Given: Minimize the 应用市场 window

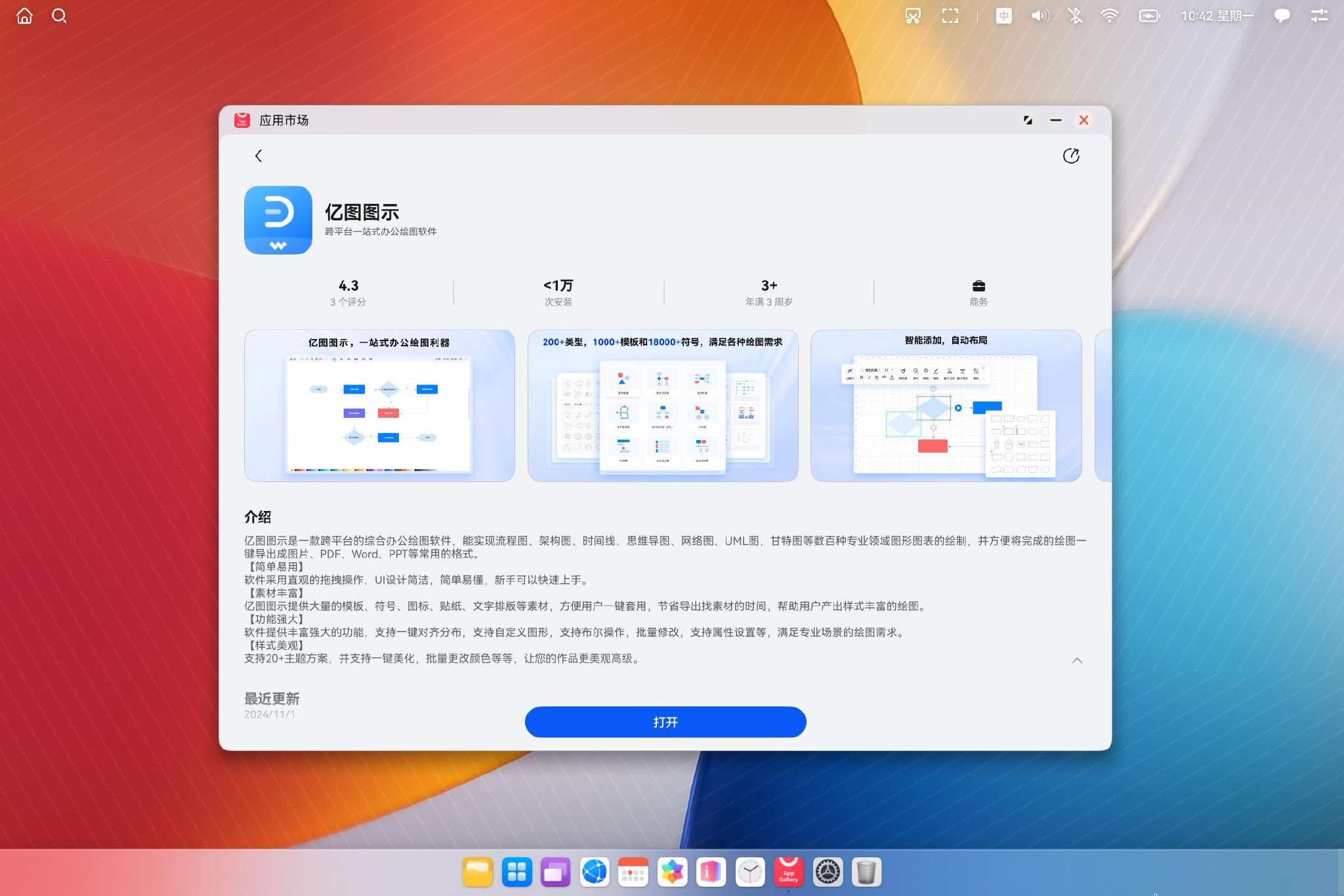Looking at the screenshot, I should (1055, 120).
